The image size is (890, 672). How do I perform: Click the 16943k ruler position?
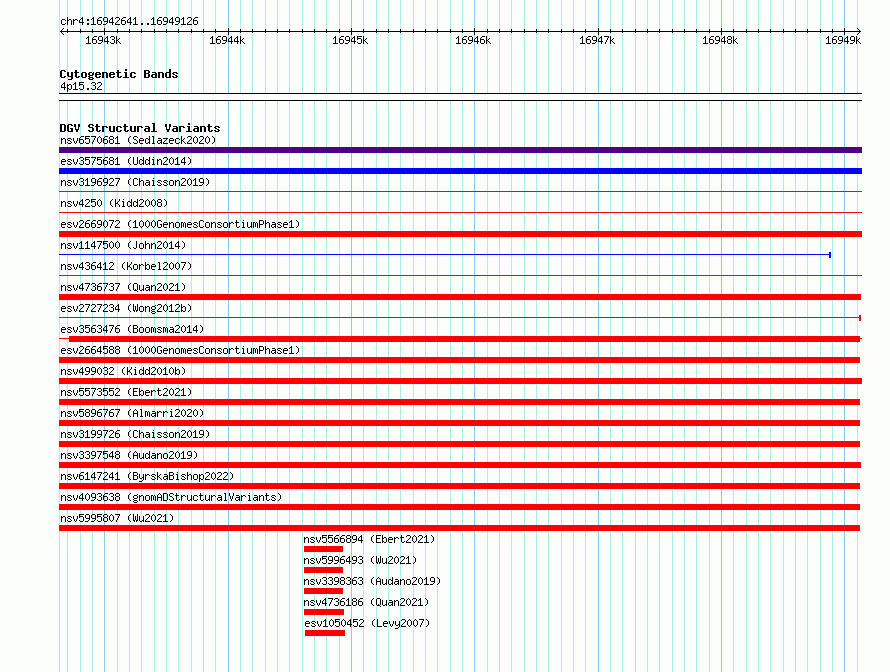tap(103, 40)
